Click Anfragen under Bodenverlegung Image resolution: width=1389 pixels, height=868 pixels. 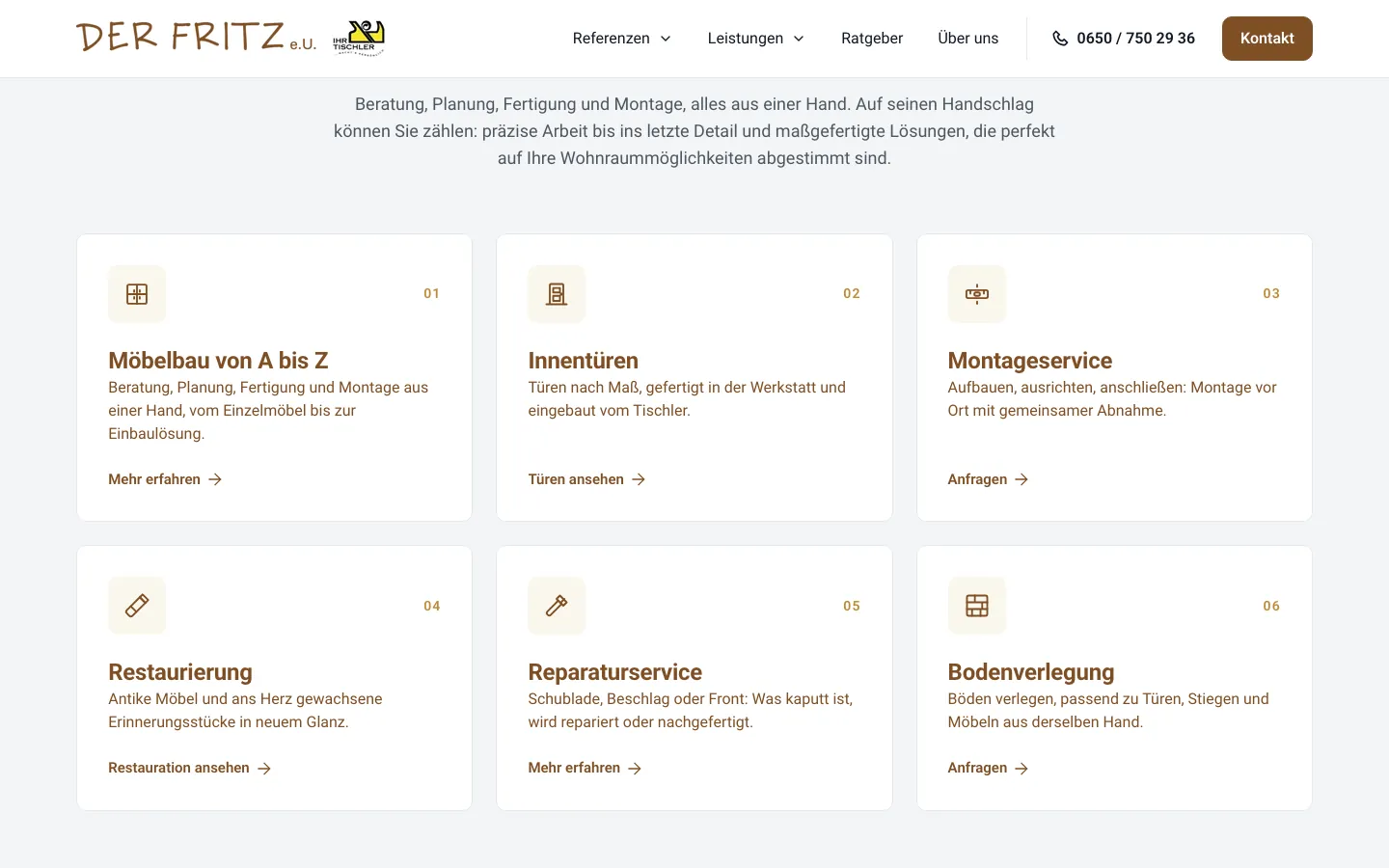coord(988,768)
